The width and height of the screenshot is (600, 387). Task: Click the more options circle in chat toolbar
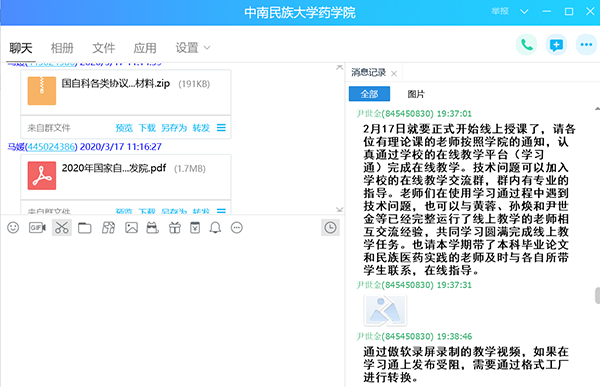tap(237, 228)
